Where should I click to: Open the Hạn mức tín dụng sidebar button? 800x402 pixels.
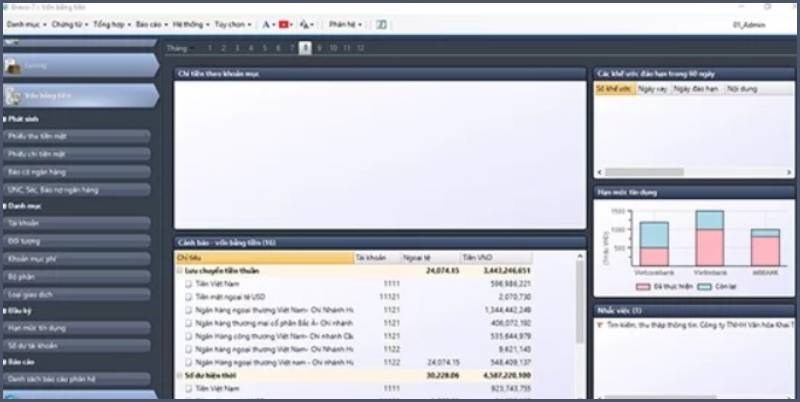(x=77, y=328)
